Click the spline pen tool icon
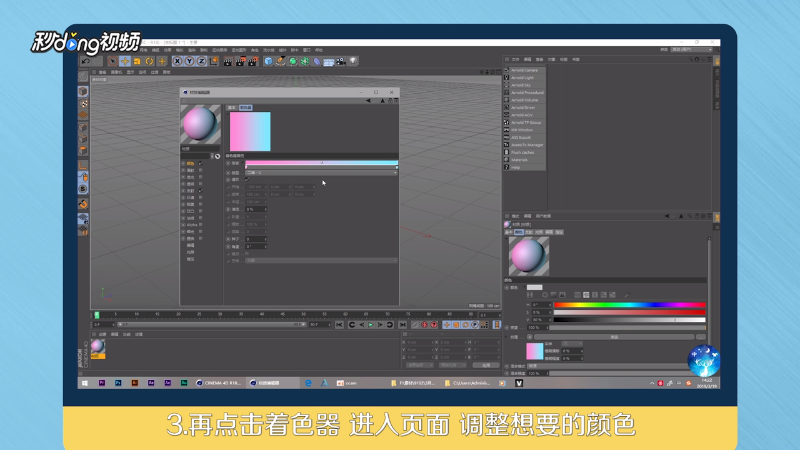The width and height of the screenshot is (800, 450). [281, 61]
